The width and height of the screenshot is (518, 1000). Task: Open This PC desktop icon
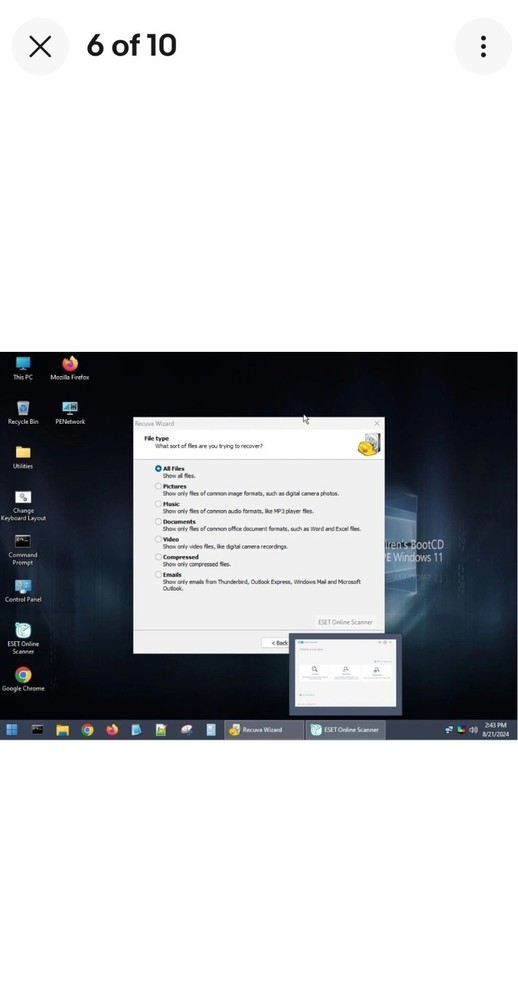(x=23, y=368)
